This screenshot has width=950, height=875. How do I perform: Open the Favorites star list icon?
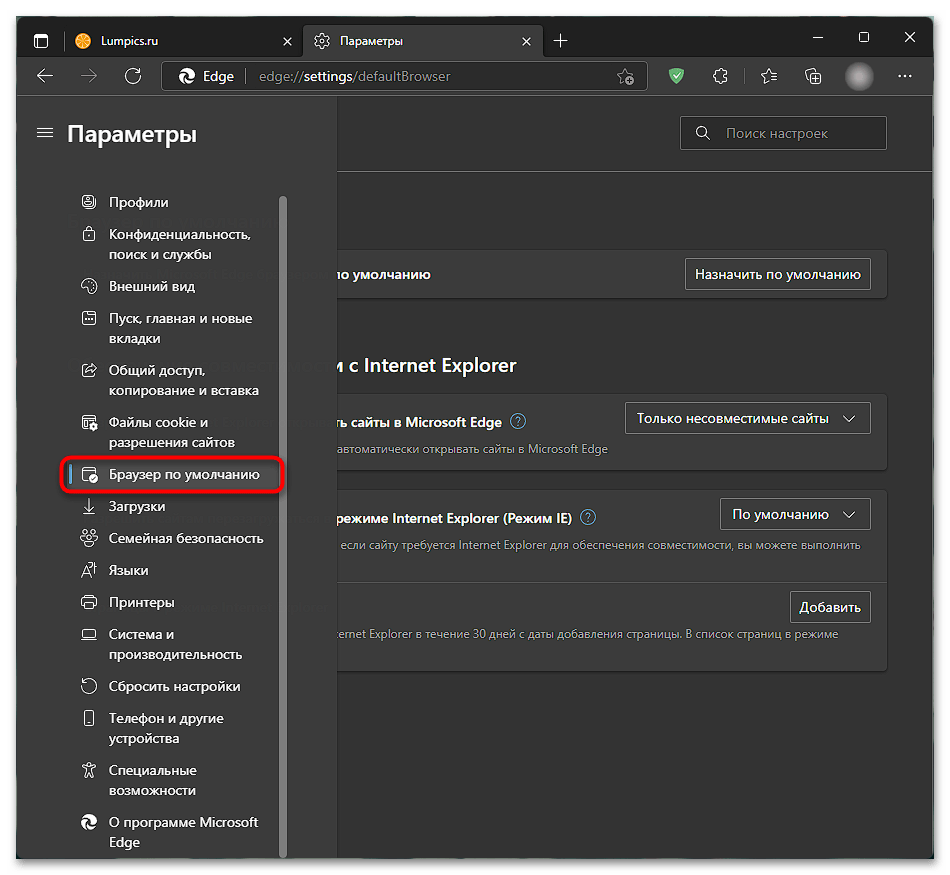[769, 76]
